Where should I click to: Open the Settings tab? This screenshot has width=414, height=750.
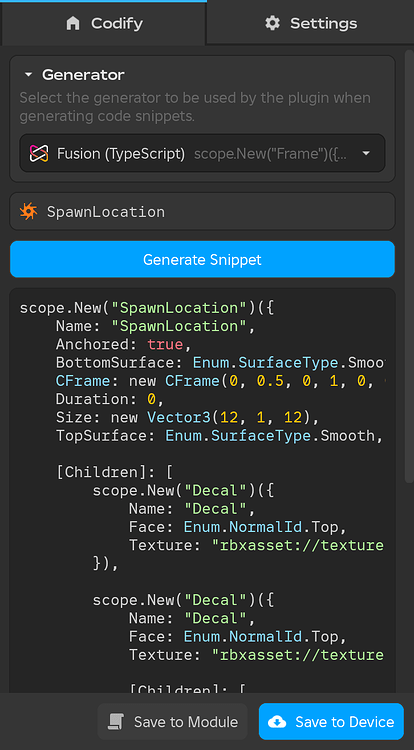[310, 23]
